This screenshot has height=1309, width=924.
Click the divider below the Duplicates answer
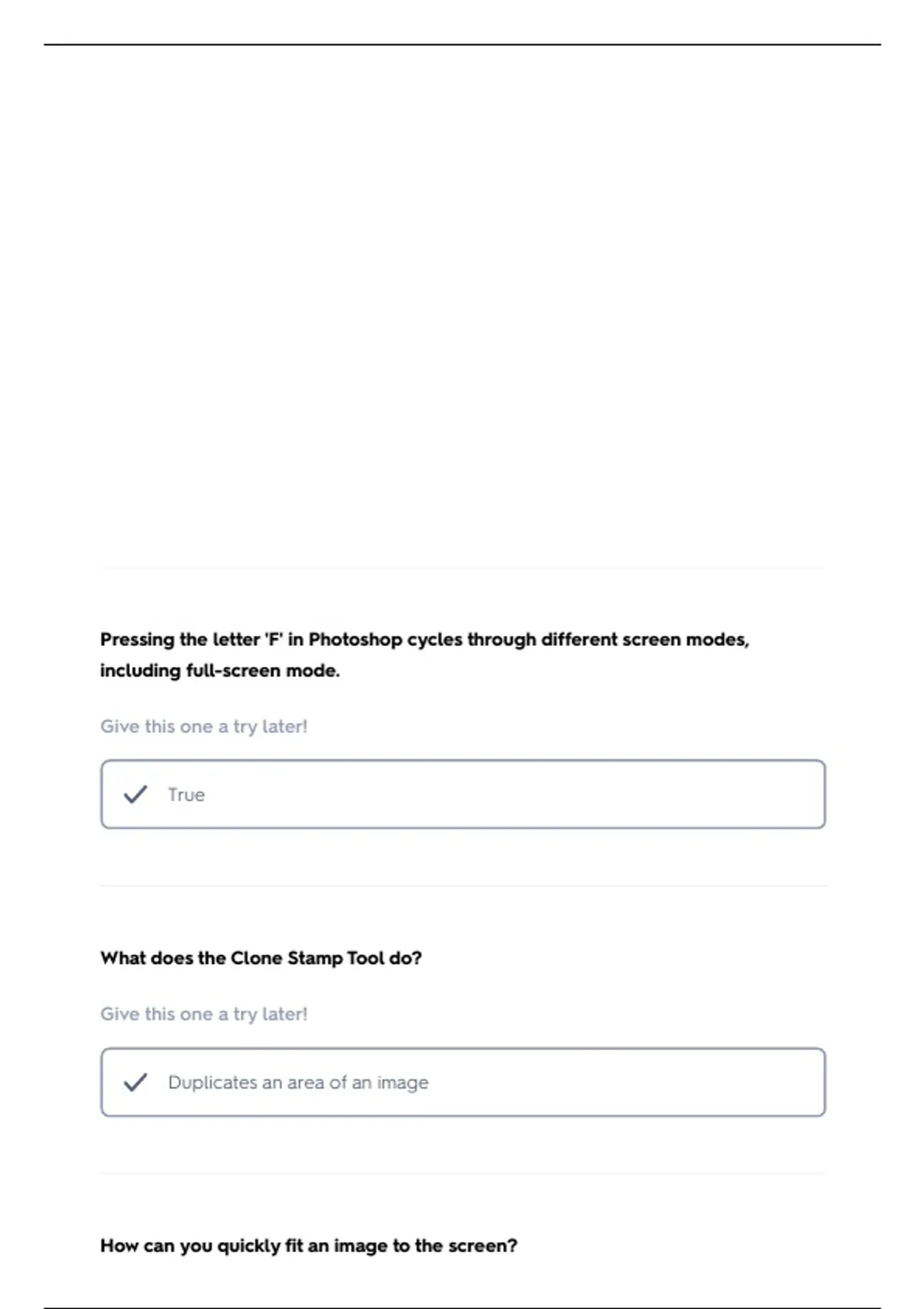tap(463, 1173)
